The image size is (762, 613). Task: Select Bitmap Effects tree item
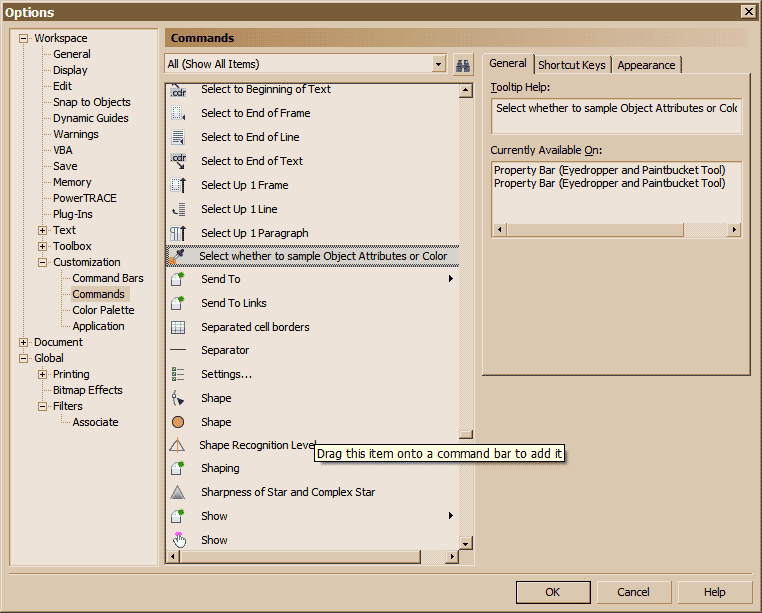(87, 390)
